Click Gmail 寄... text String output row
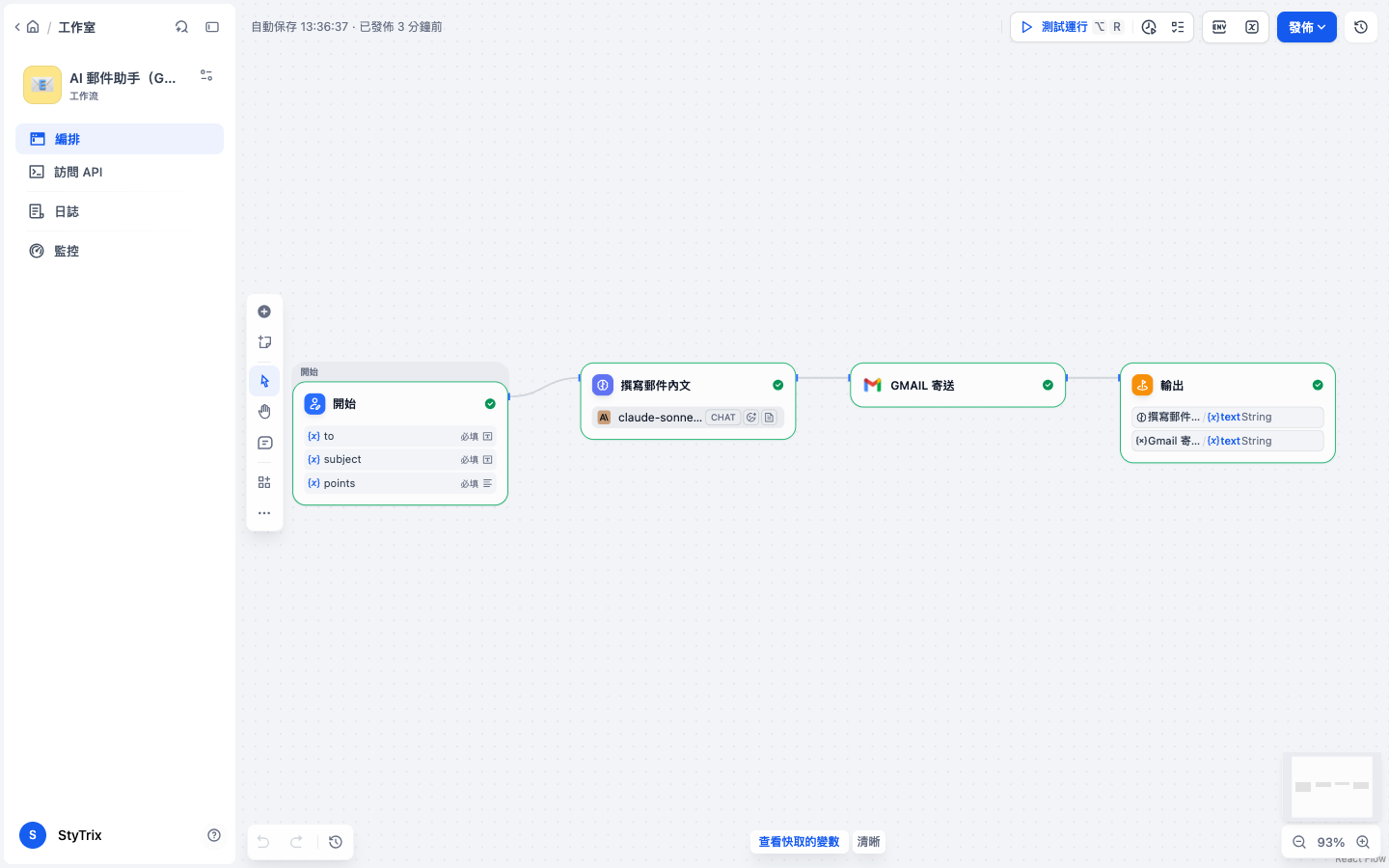1389x868 pixels. (x=1228, y=441)
